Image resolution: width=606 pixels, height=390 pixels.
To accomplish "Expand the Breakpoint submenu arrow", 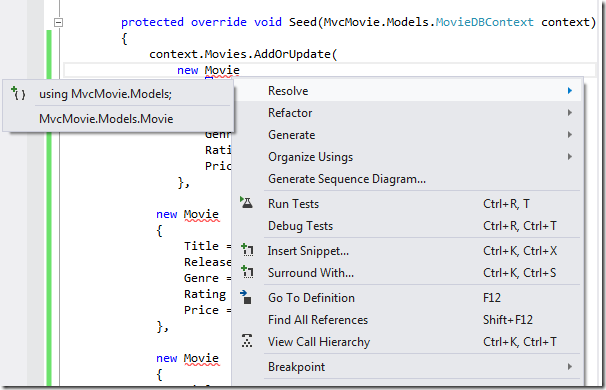I will (570, 366).
